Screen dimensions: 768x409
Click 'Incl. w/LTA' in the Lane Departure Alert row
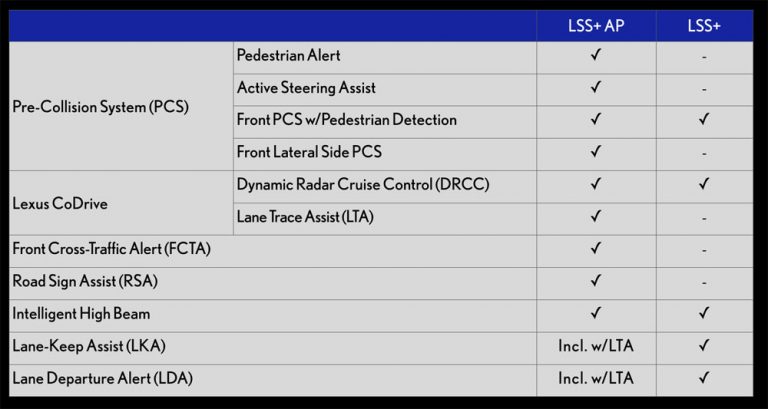pyautogui.click(x=596, y=378)
